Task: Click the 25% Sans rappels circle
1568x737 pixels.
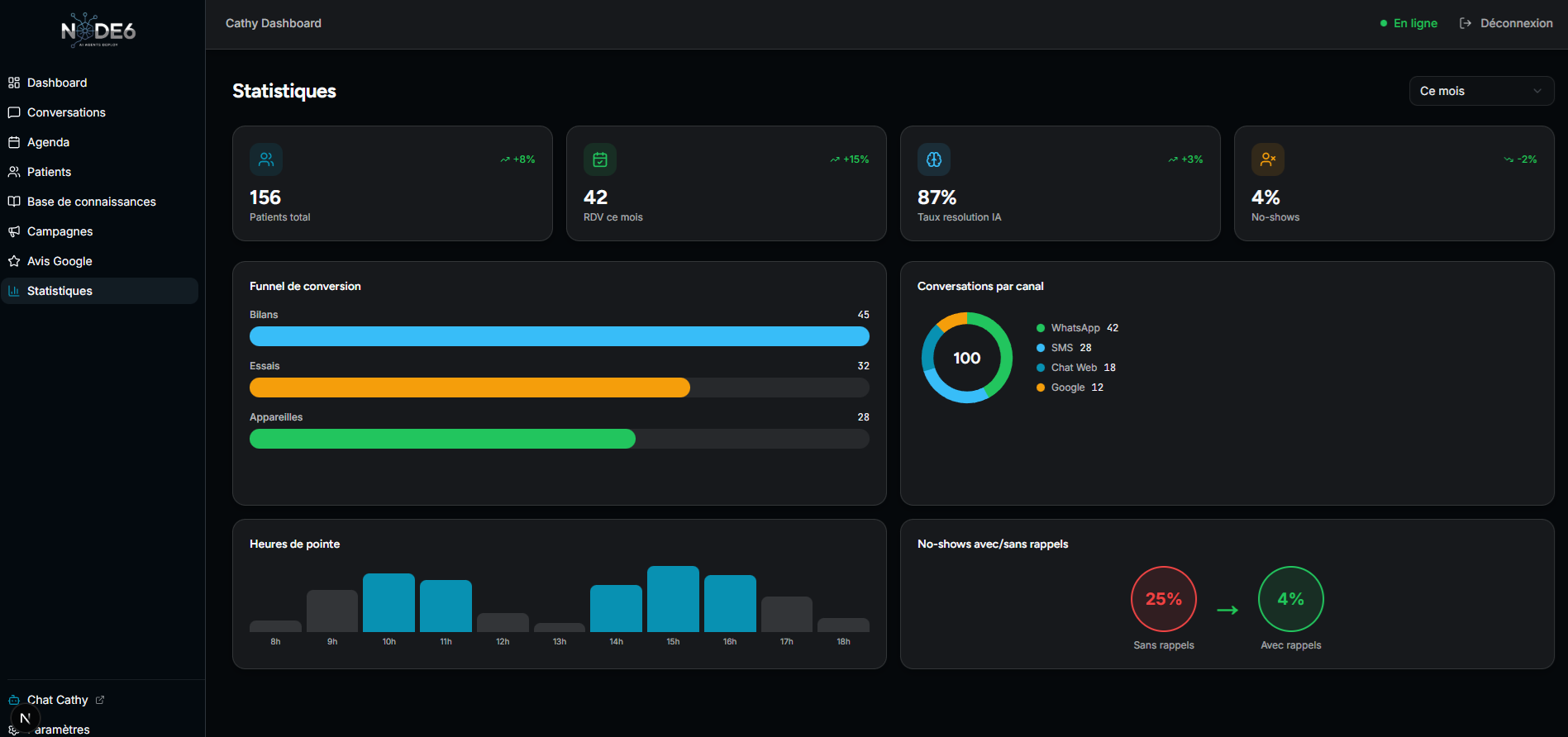Action: pos(1163,599)
